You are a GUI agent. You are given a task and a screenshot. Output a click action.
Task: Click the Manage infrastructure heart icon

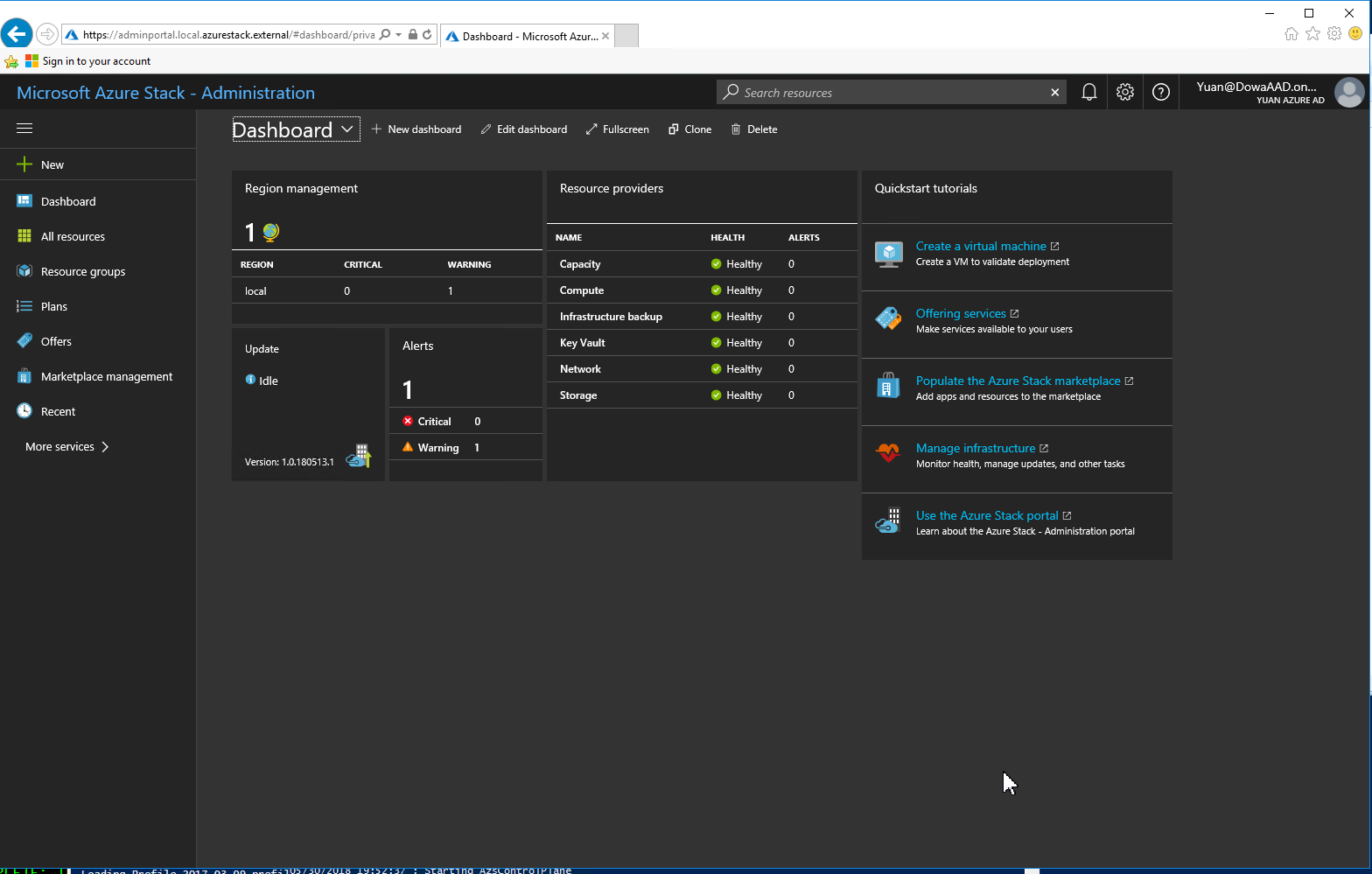(889, 452)
